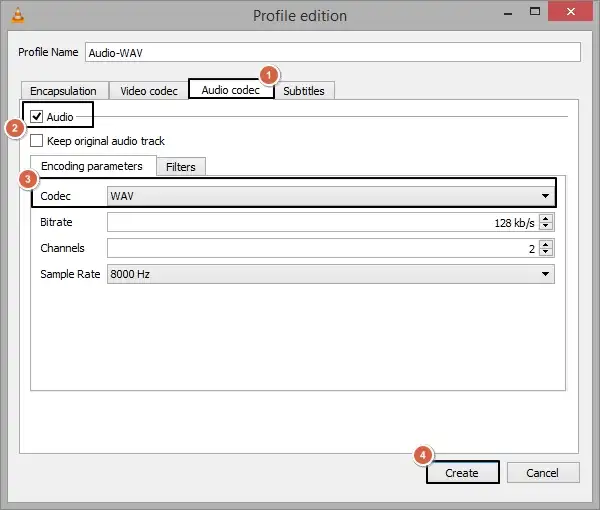Click the Codec label text
The width and height of the screenshot is (600, 510).
55,196
